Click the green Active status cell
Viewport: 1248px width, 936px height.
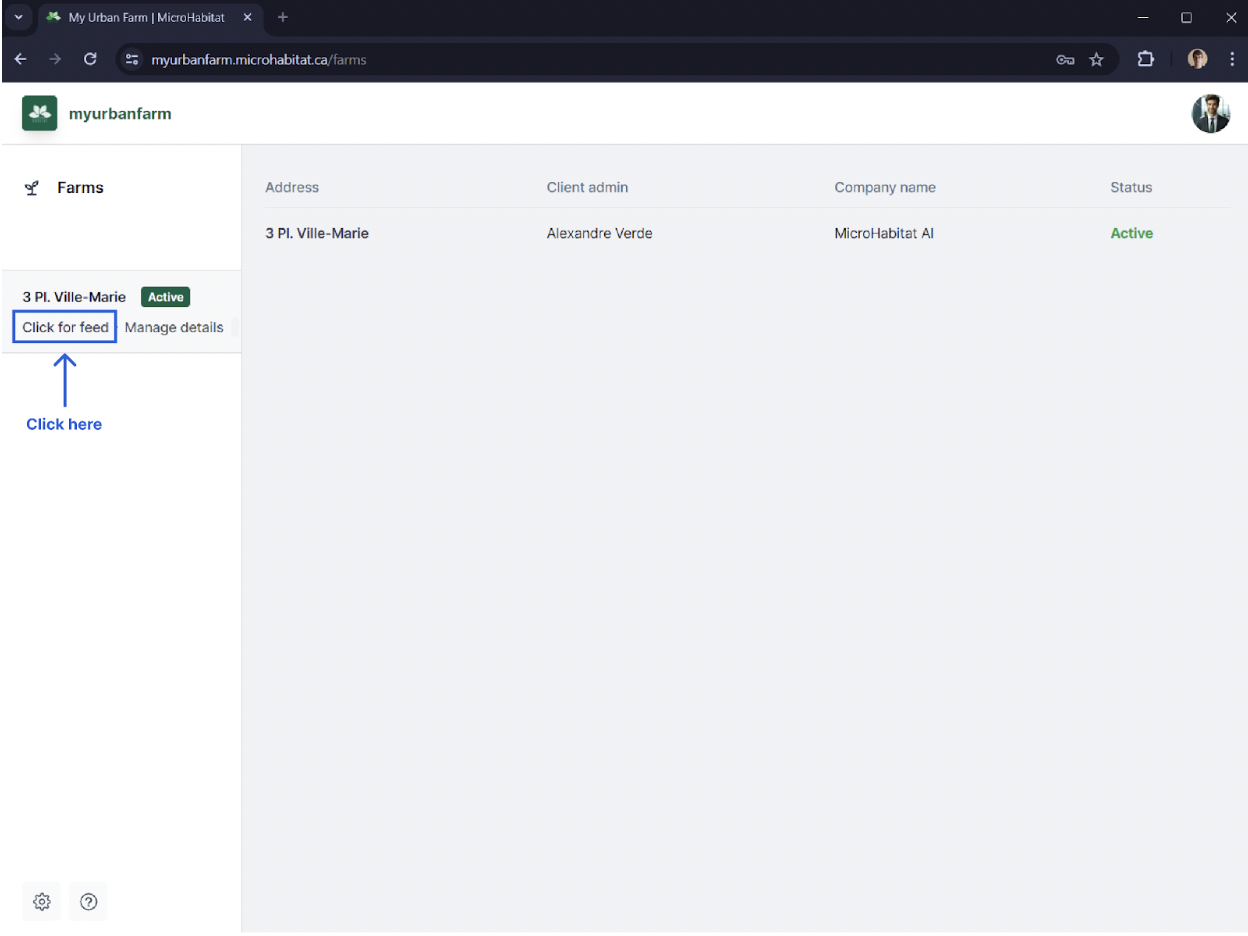point(1131,233)
